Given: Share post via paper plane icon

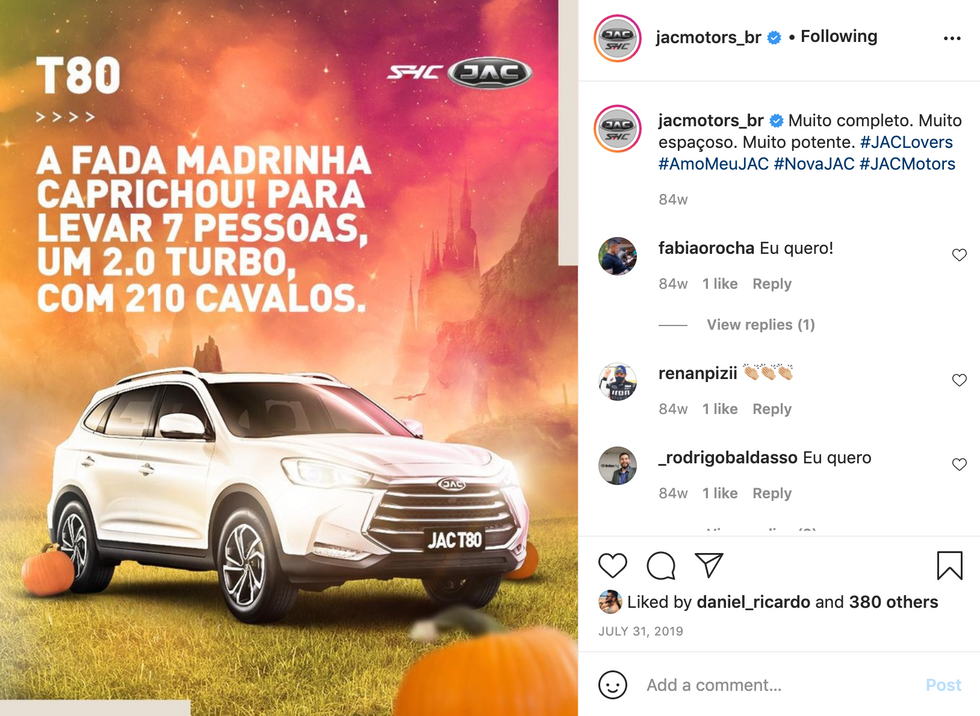Looking at the screenshot, I should coord(709,565).
